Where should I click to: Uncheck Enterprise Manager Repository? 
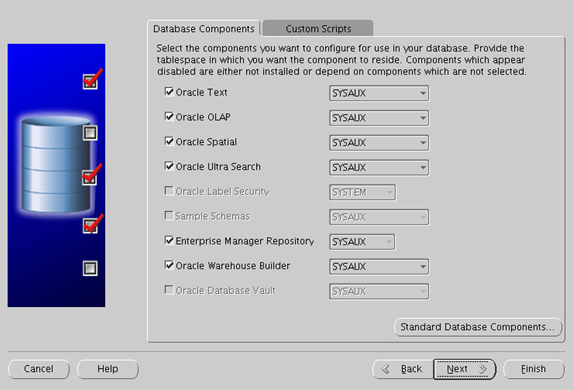click(169, 240)
